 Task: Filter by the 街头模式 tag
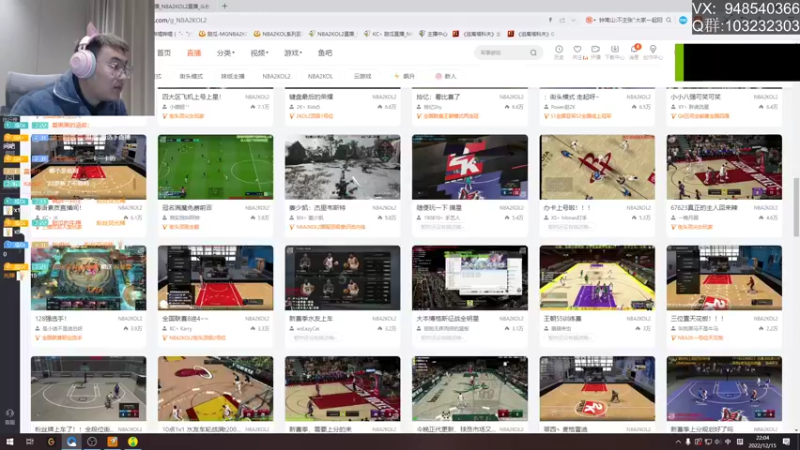(191, 76)
